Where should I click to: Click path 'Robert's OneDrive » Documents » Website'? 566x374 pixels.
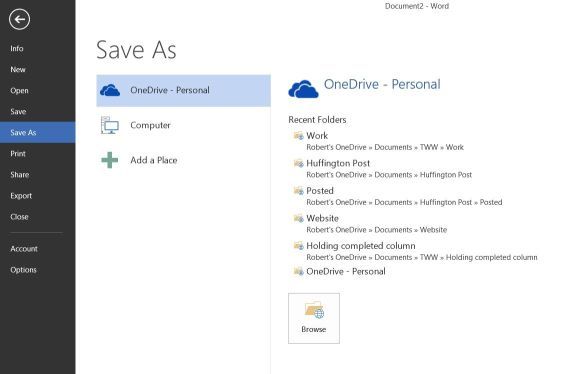[376, 230]
